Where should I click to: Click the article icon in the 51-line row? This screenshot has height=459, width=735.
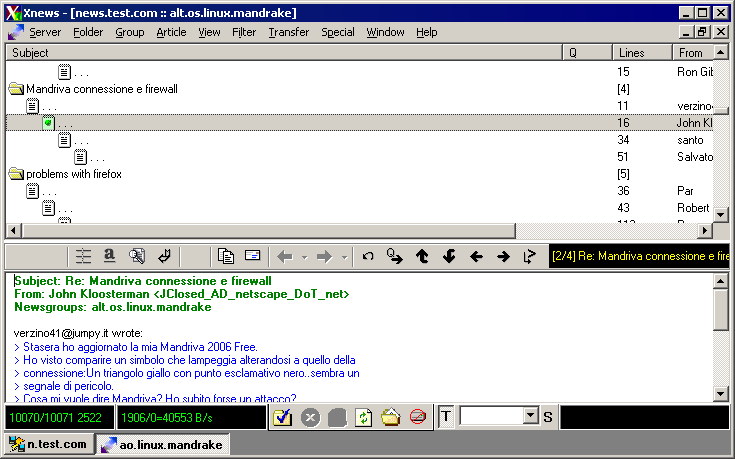80,157
